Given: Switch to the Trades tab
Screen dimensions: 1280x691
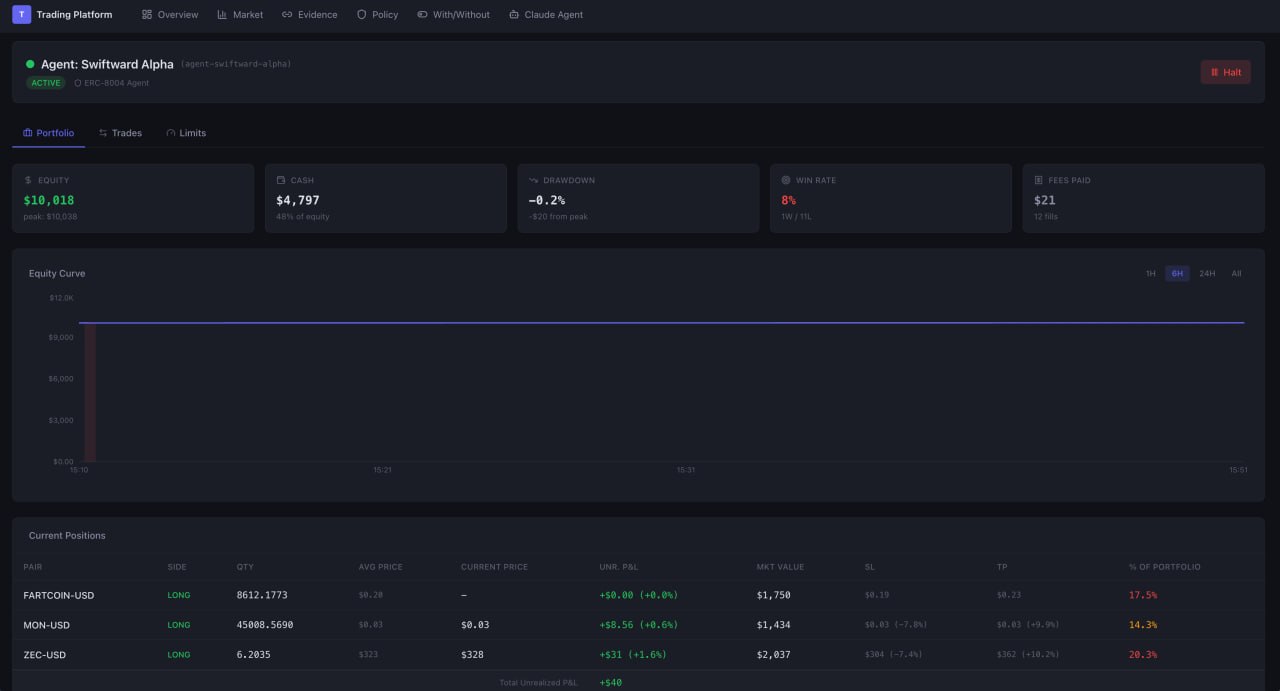Looking at the screenshot, I should [x=120, y=132].
